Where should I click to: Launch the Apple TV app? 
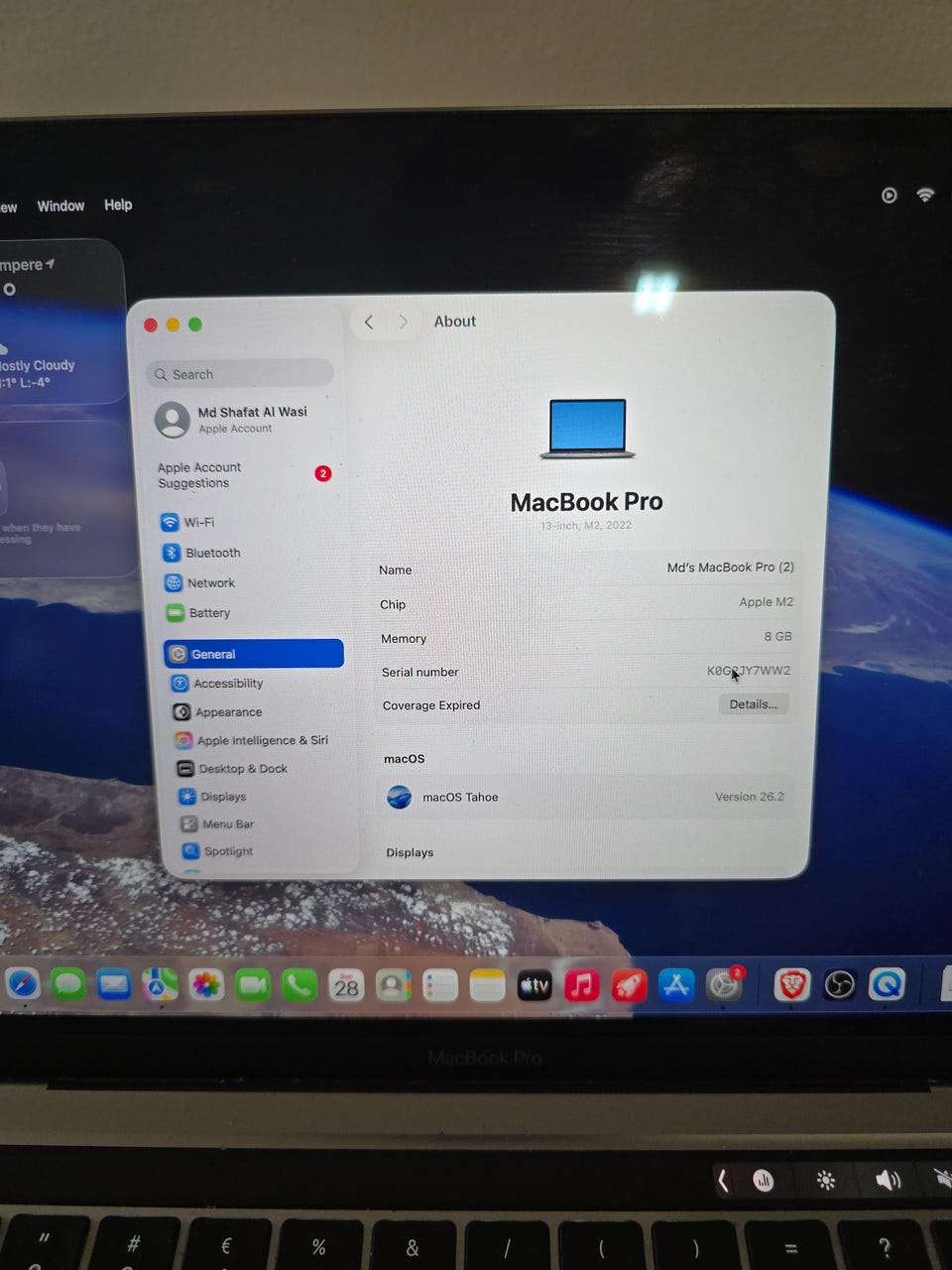[535, 985]
